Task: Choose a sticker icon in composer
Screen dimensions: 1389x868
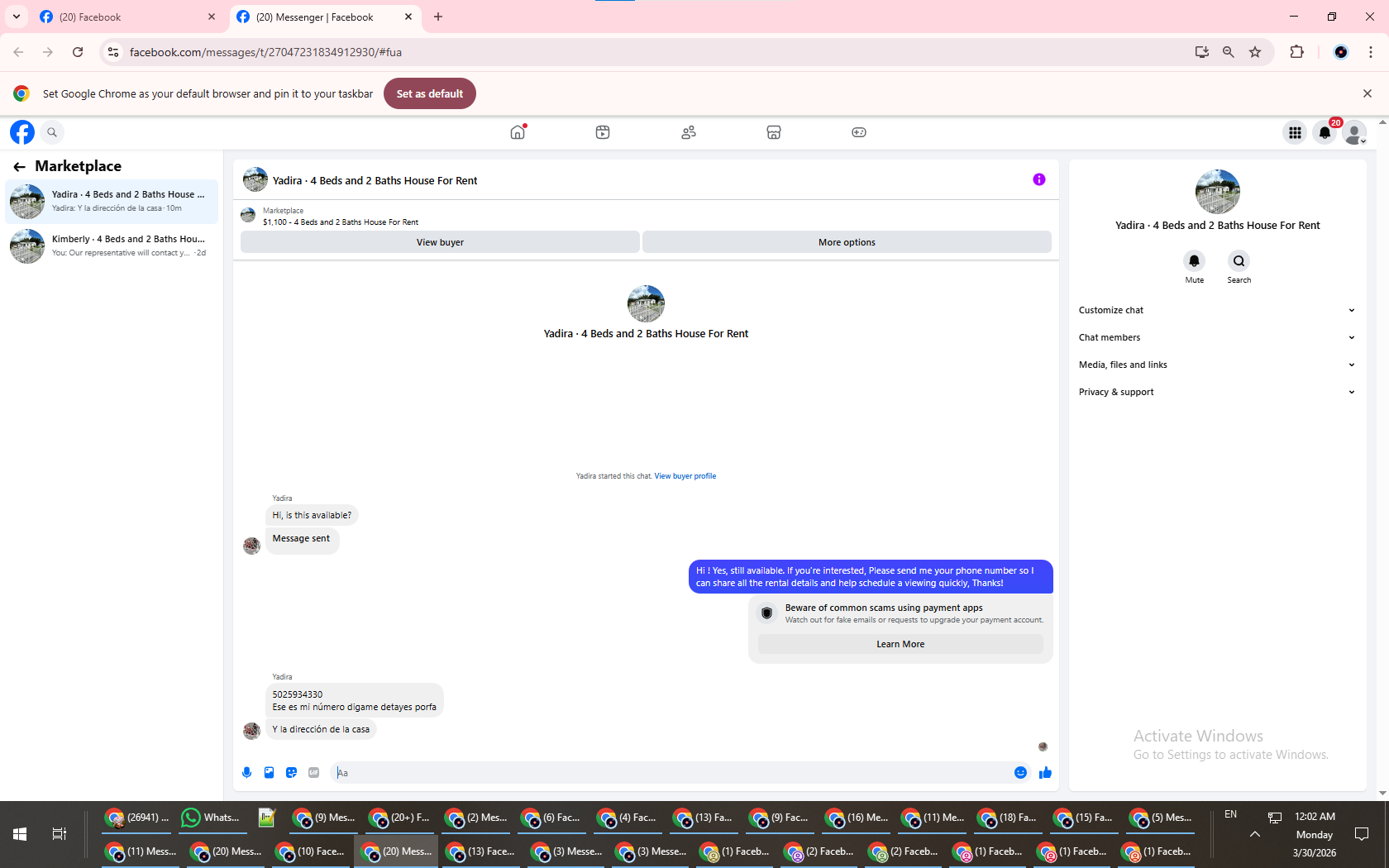Action: pos(291,773)
